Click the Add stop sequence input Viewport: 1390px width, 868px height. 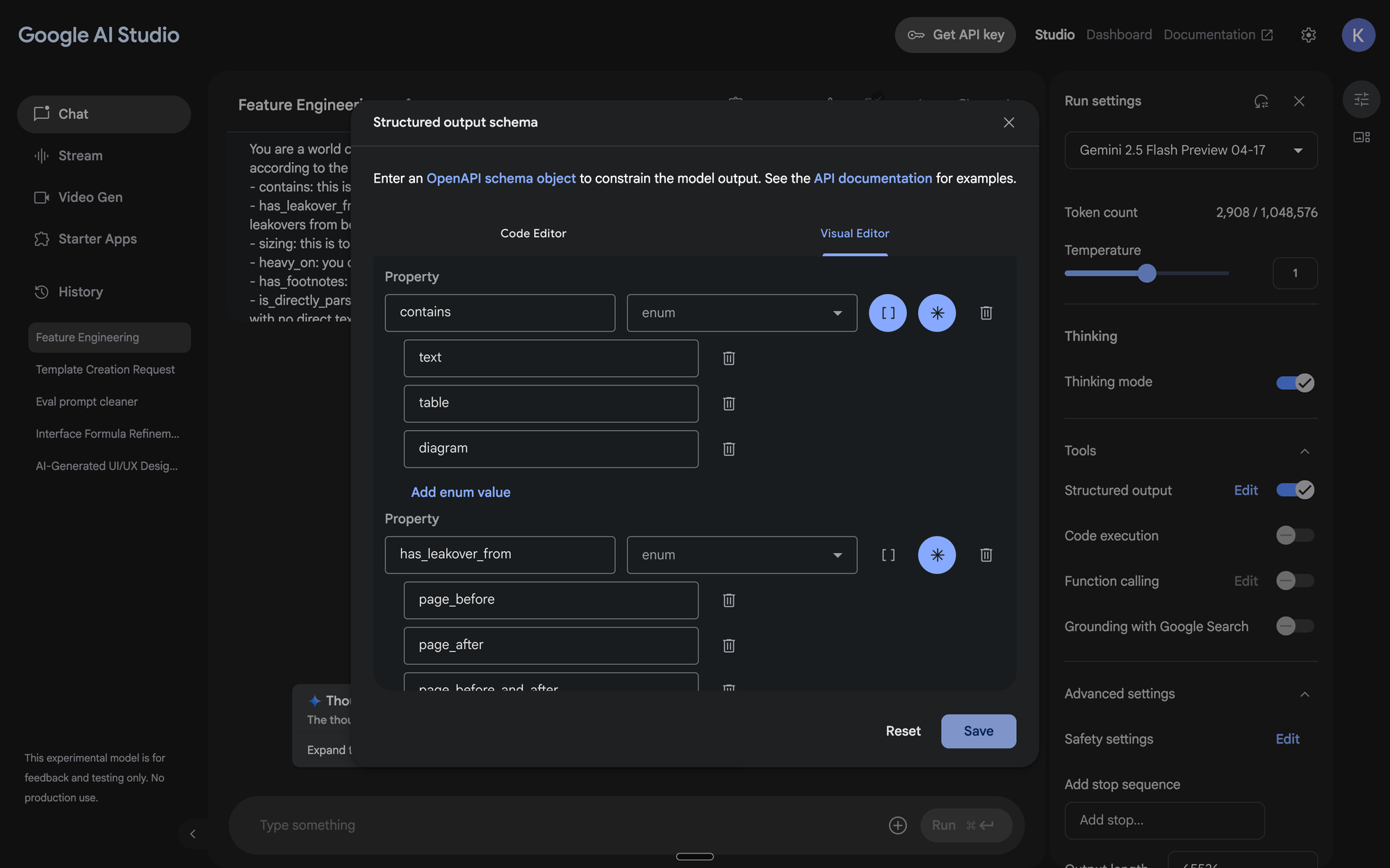(x=1164, y=820)
